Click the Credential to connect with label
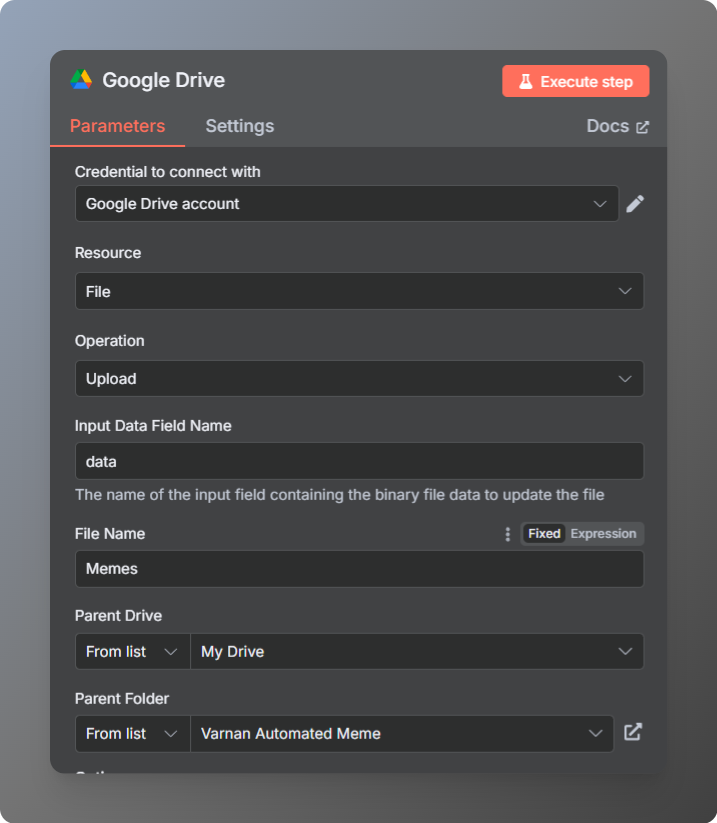 point(167,172)
